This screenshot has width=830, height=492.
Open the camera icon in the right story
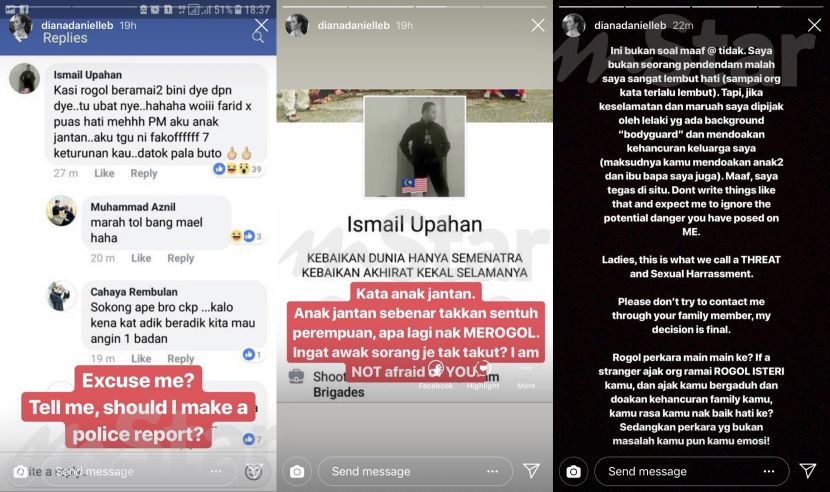coord(573,471)
